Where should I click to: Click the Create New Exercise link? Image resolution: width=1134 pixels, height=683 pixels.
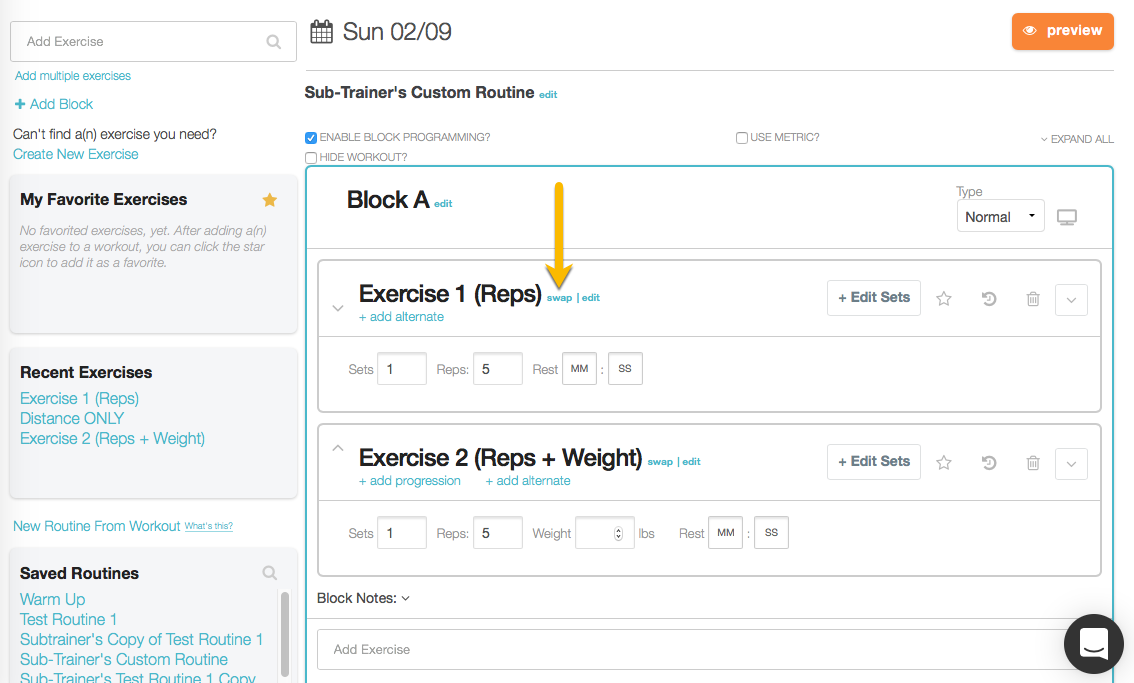point(76,154)
